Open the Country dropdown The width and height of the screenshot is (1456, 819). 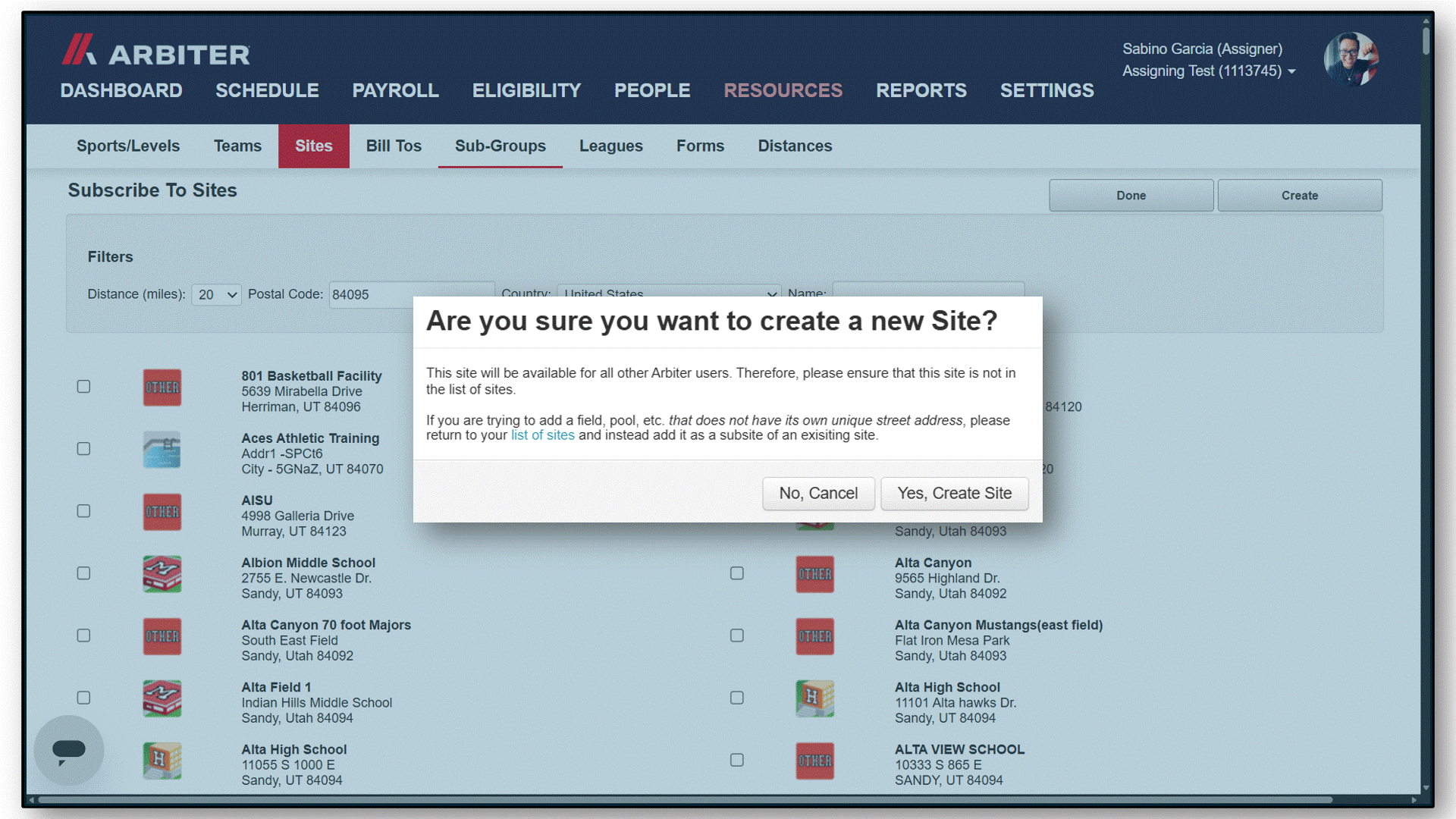pos(670,291)
